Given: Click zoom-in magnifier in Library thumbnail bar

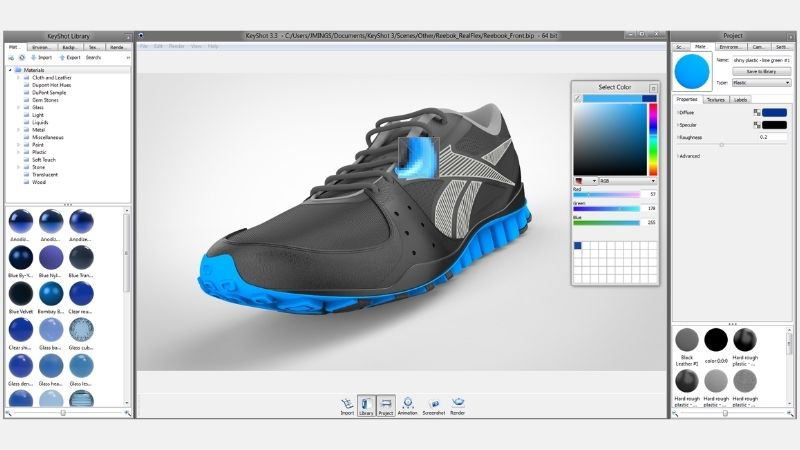Looking at the screenshot, I should (x=128, y=413).
